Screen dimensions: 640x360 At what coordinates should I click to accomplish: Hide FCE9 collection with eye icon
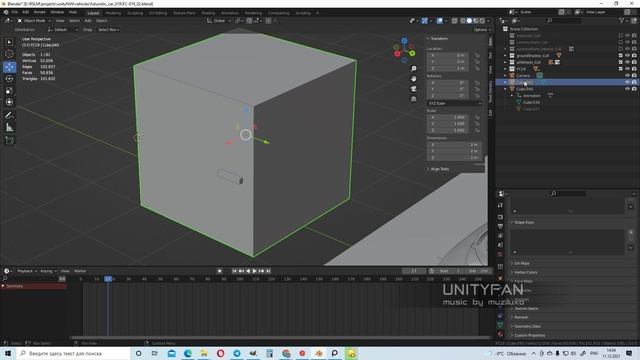pyautogui.click(x=627, y=69)
